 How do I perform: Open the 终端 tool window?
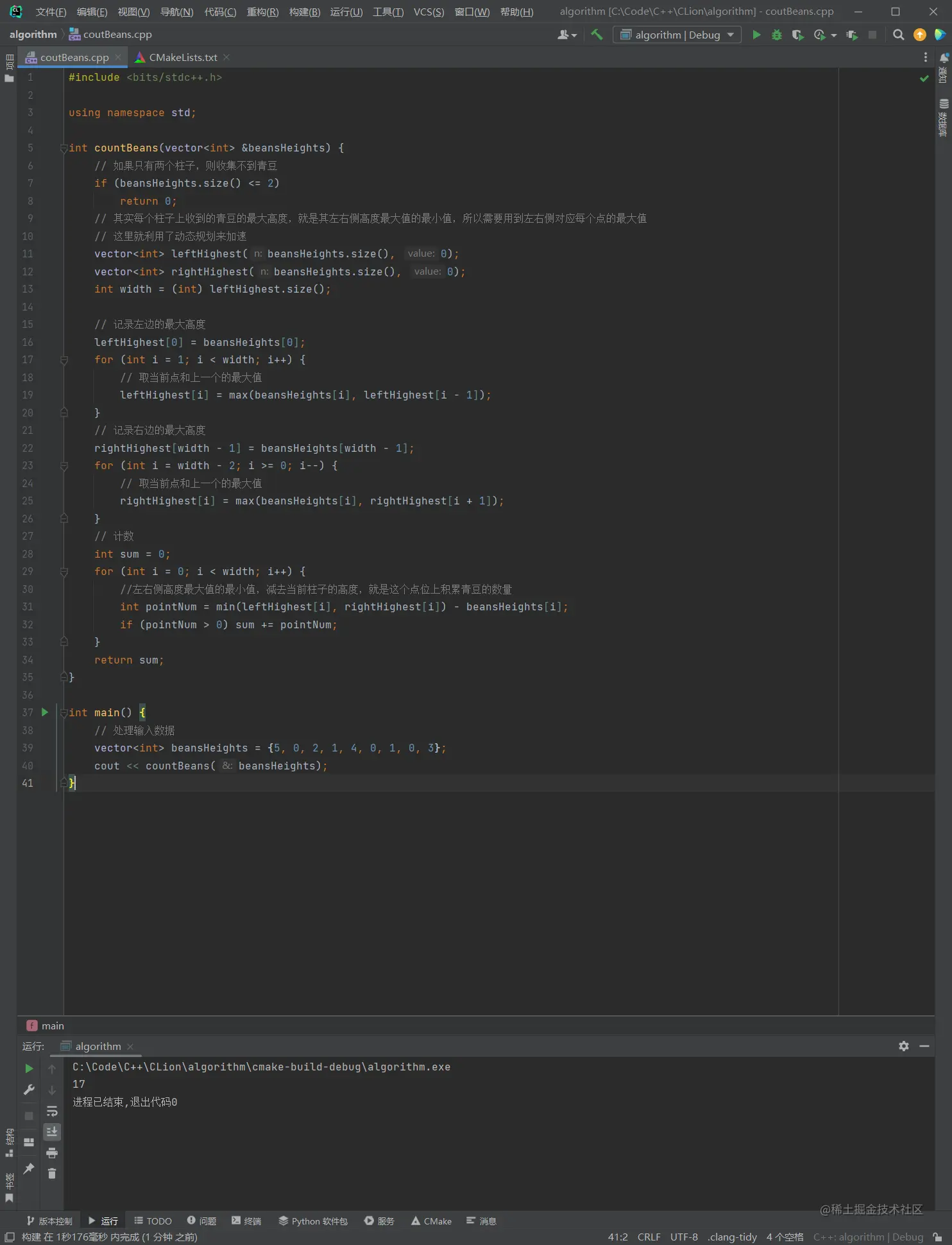pos(246,1221)
